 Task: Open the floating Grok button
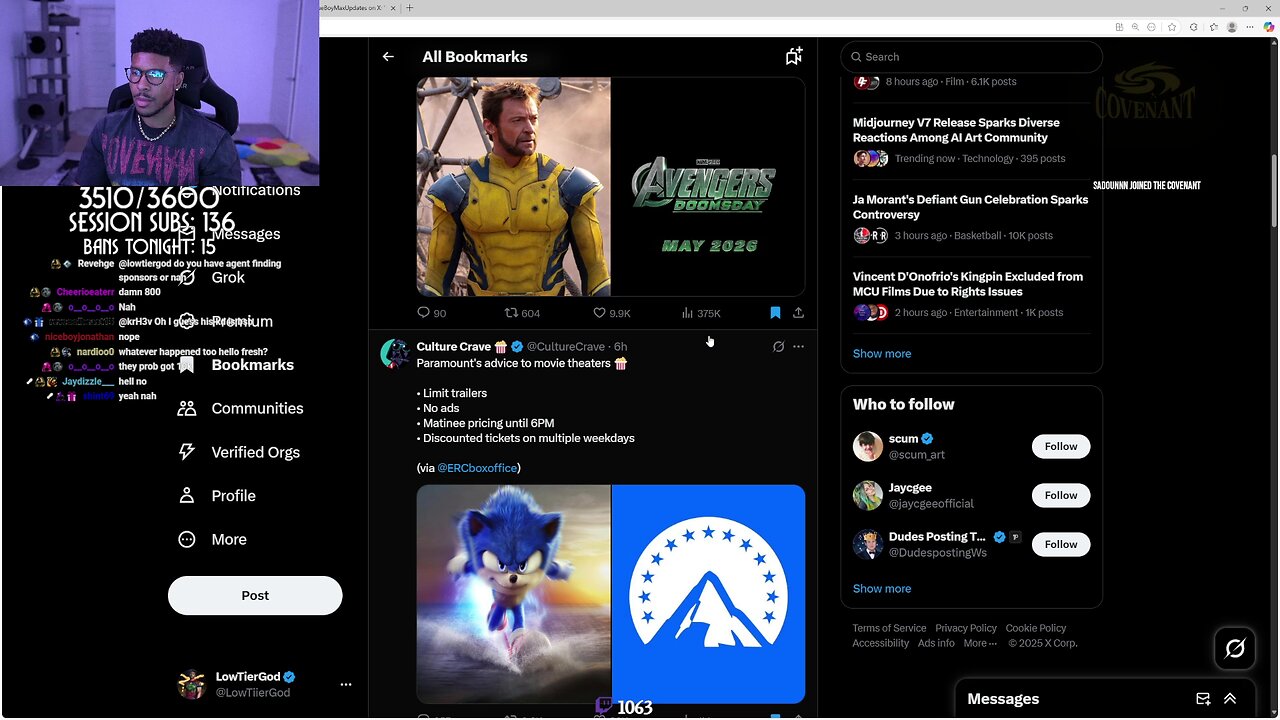tap(1235, 649)
